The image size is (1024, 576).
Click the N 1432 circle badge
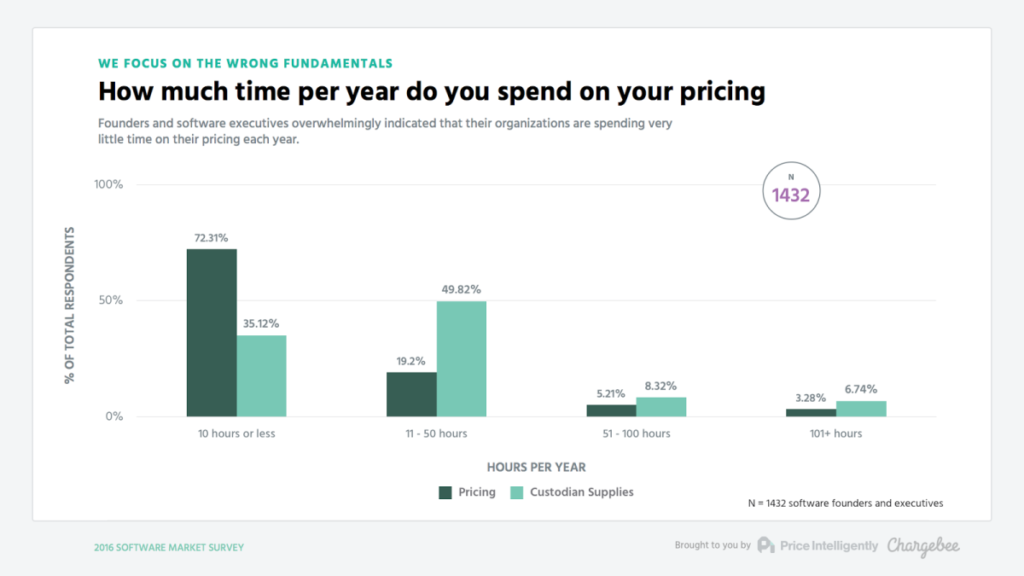(791, 189)
